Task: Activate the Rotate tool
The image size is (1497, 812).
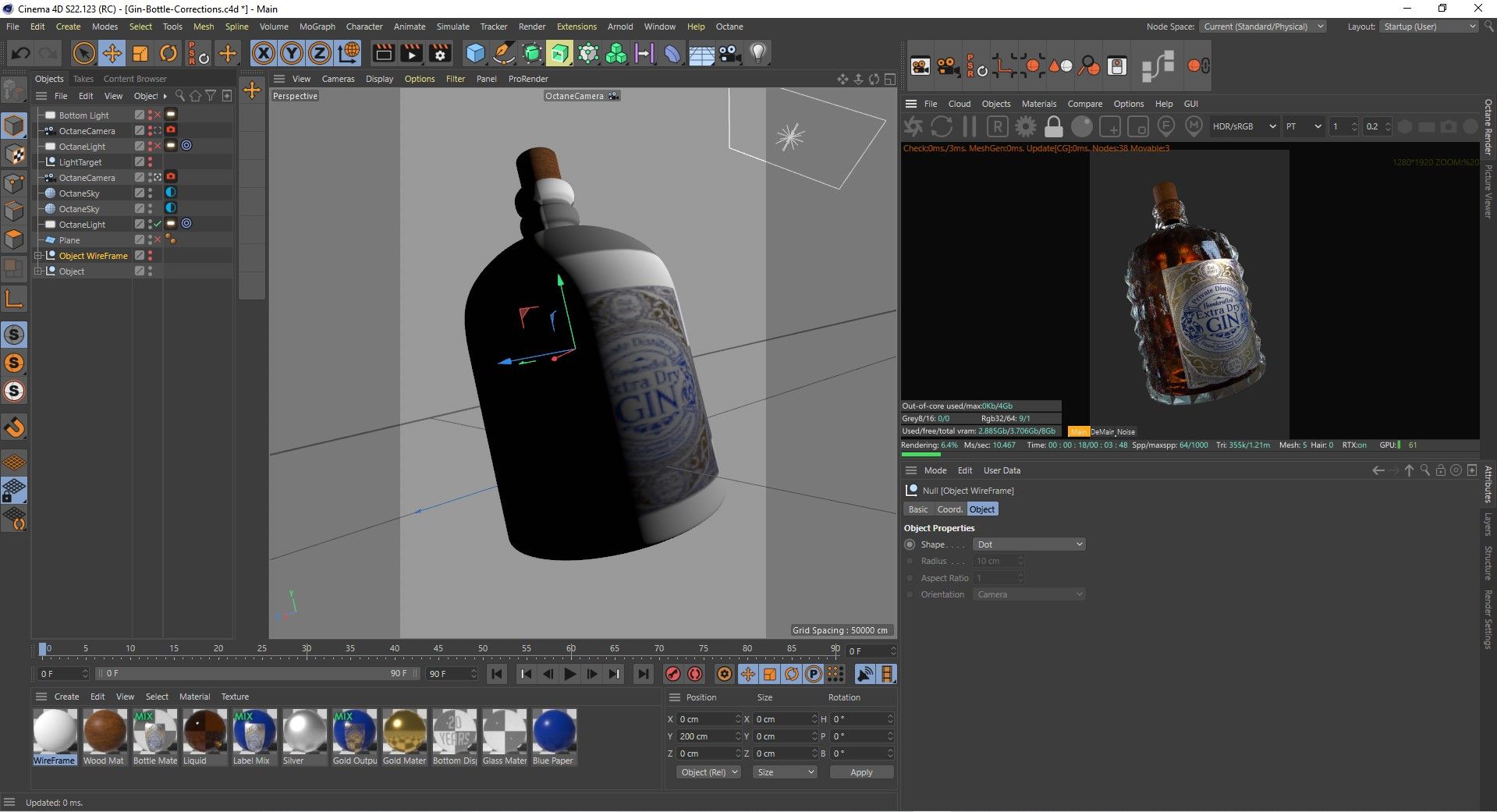Action: click(169, 53)
